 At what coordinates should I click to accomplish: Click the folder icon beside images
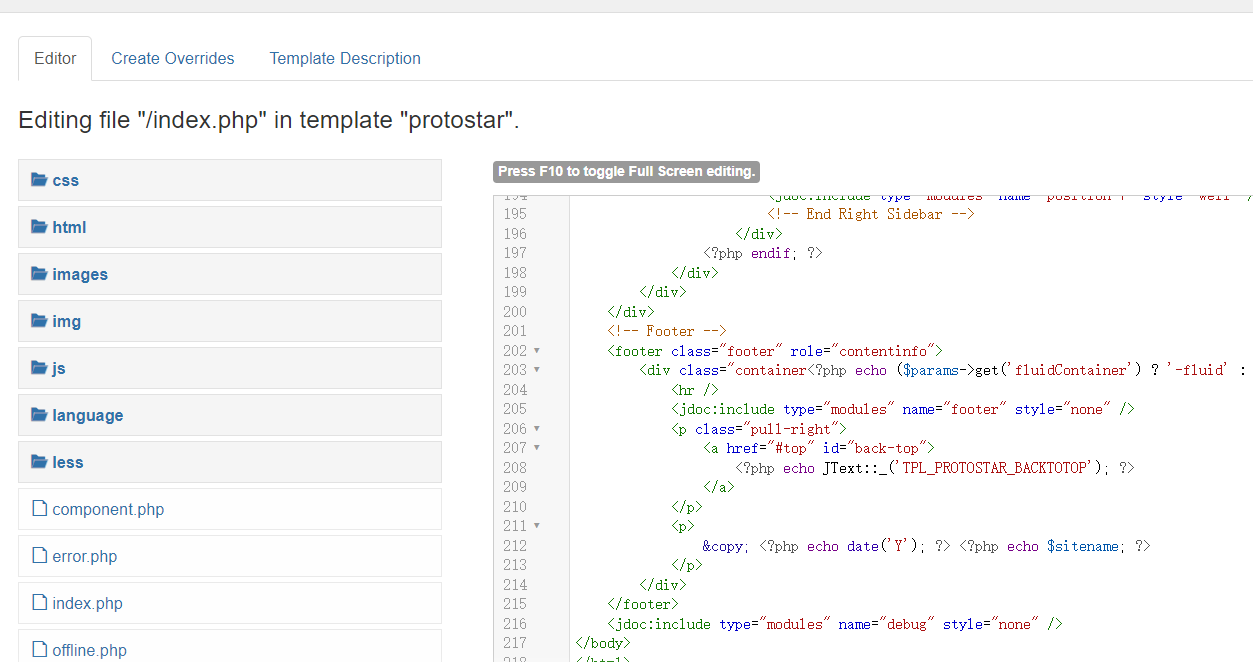tap(39, 274)
